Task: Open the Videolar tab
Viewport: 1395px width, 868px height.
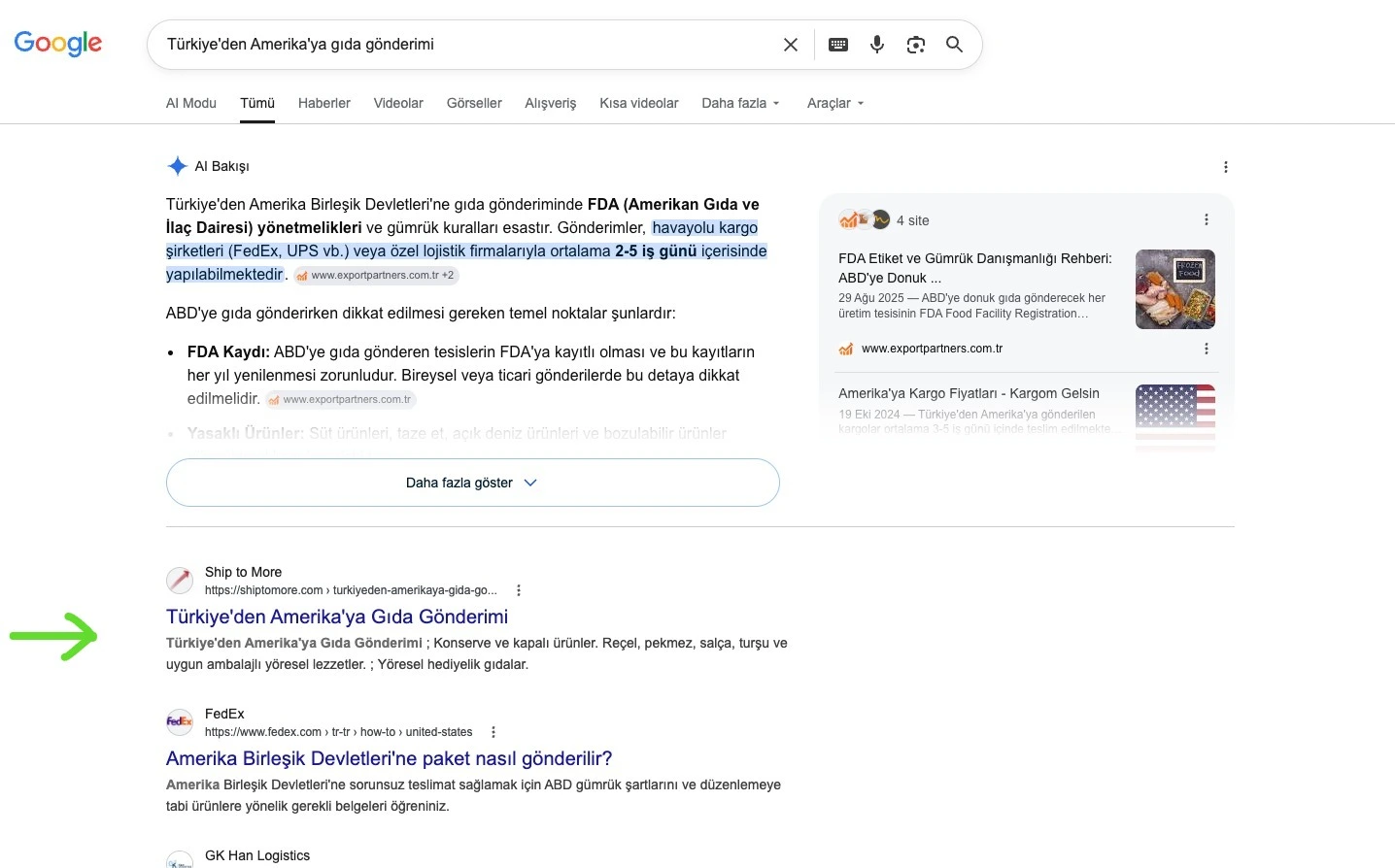Action: click(x=398, y=103)
